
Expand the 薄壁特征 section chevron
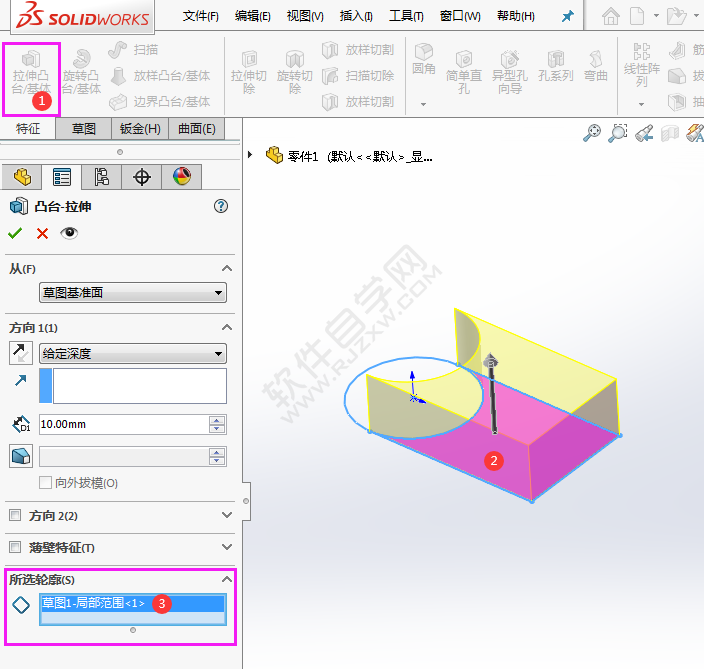[227, 547]
